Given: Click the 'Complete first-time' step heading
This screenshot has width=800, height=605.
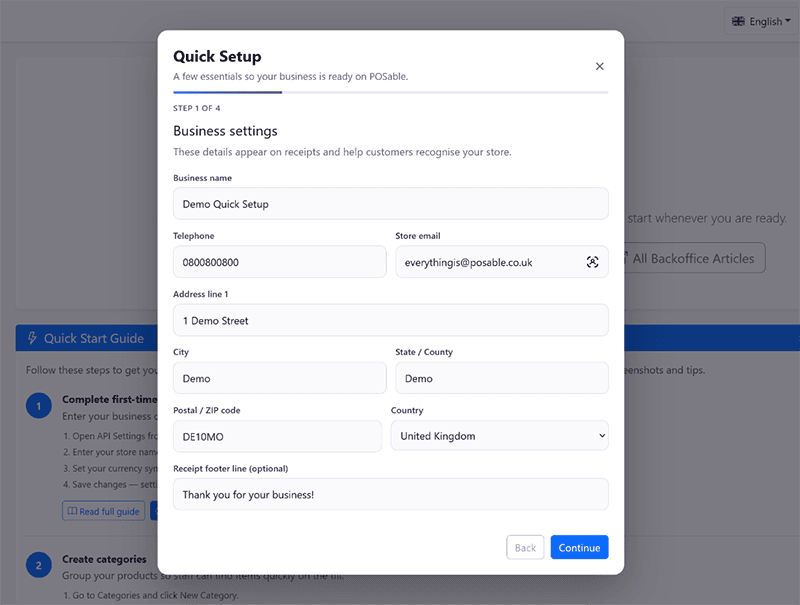Looking at the screenshot, I should click(110, 399).
